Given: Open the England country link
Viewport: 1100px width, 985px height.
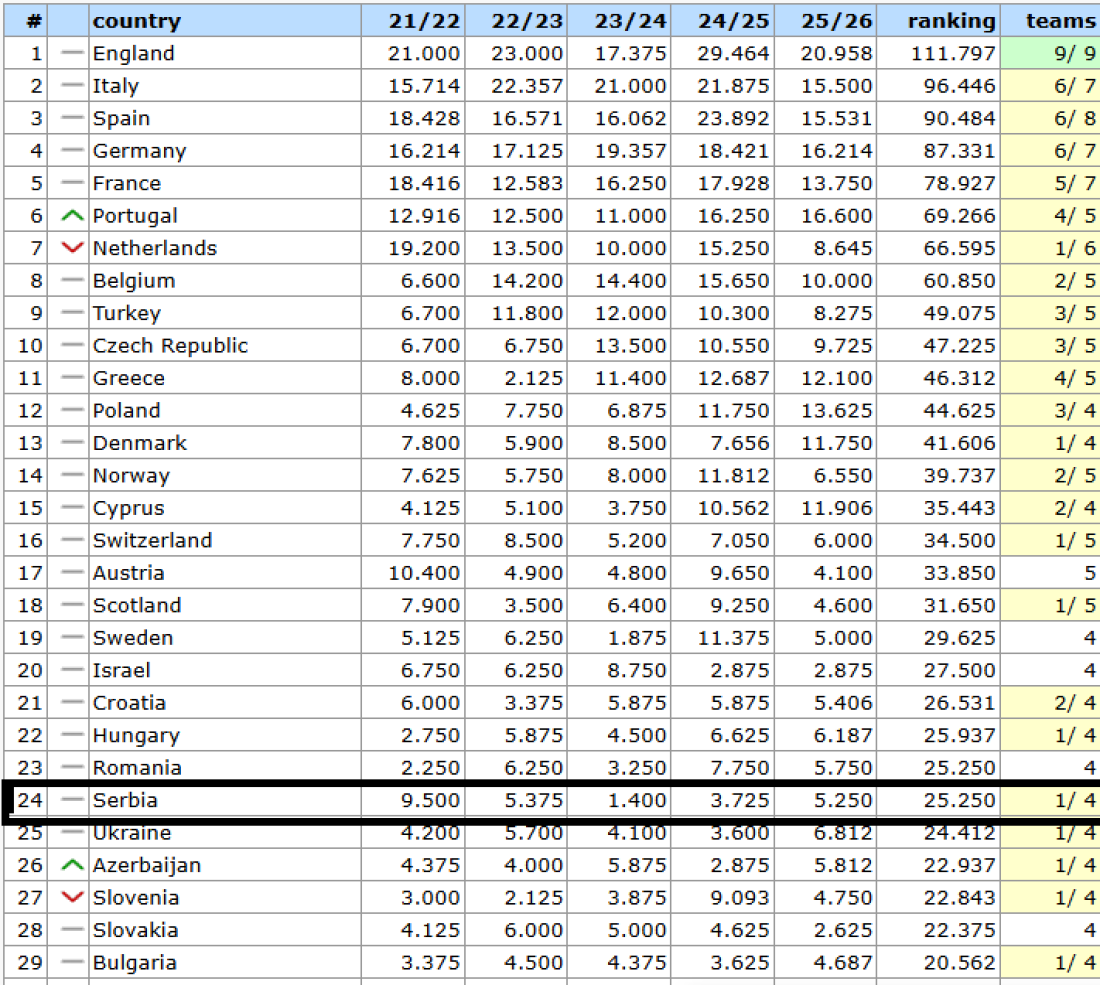Looking at the screenshot, I should pyautogui.click(x=133, y=54).
